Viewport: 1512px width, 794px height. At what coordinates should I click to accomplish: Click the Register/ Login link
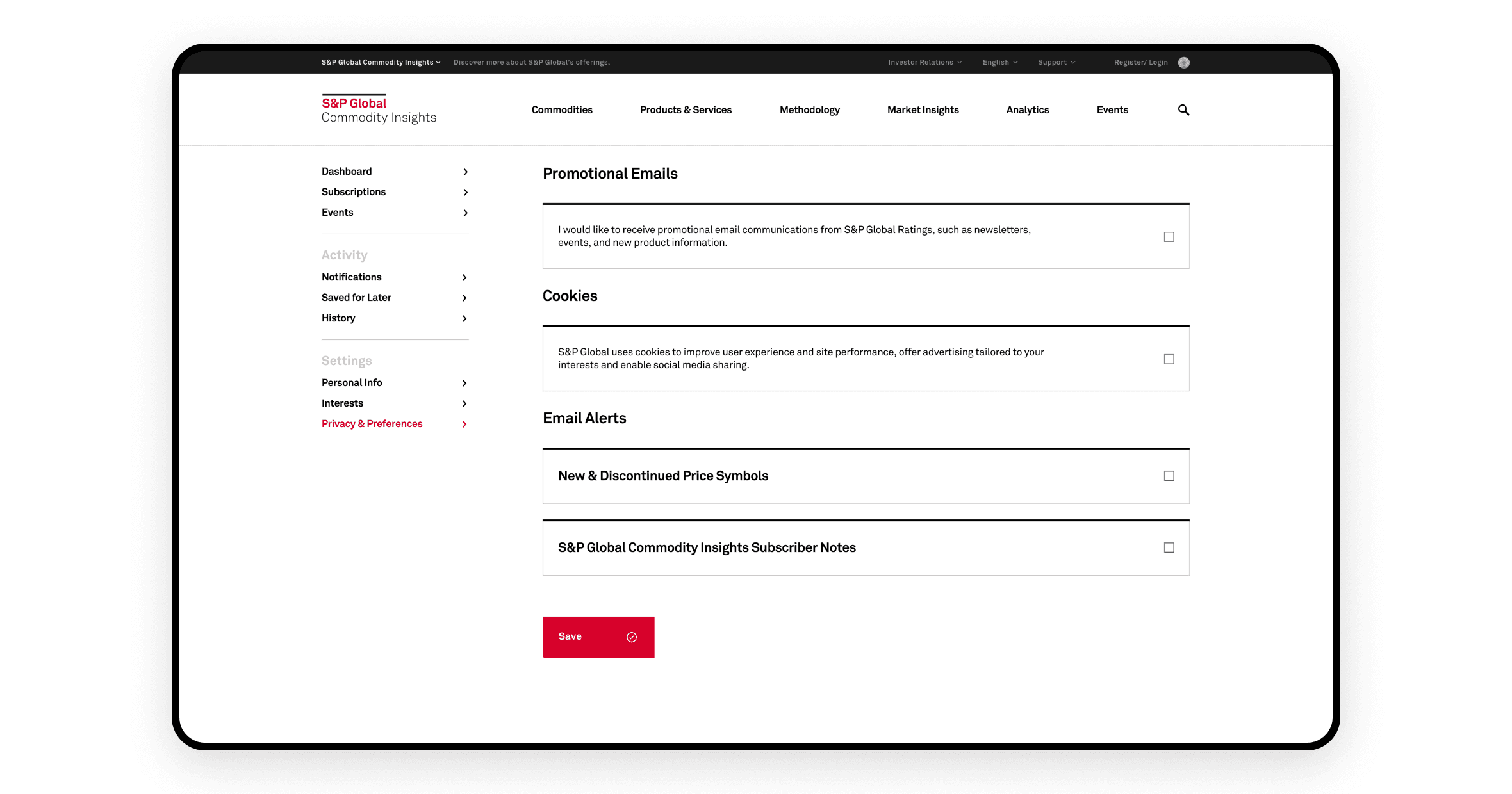click(x=1140, y=62)
